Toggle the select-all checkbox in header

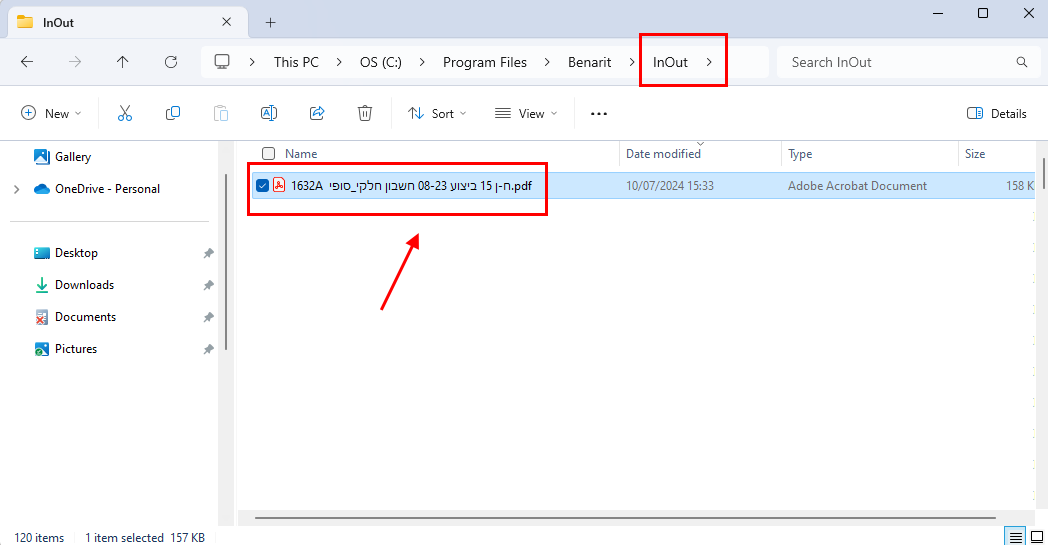[x=268, y=154]
